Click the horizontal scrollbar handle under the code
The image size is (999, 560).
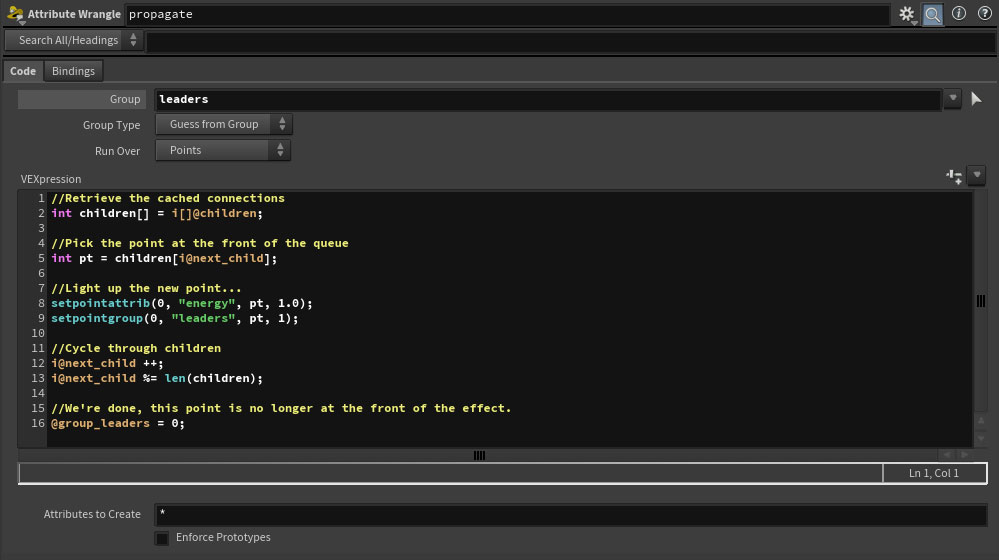coord(479,455)
